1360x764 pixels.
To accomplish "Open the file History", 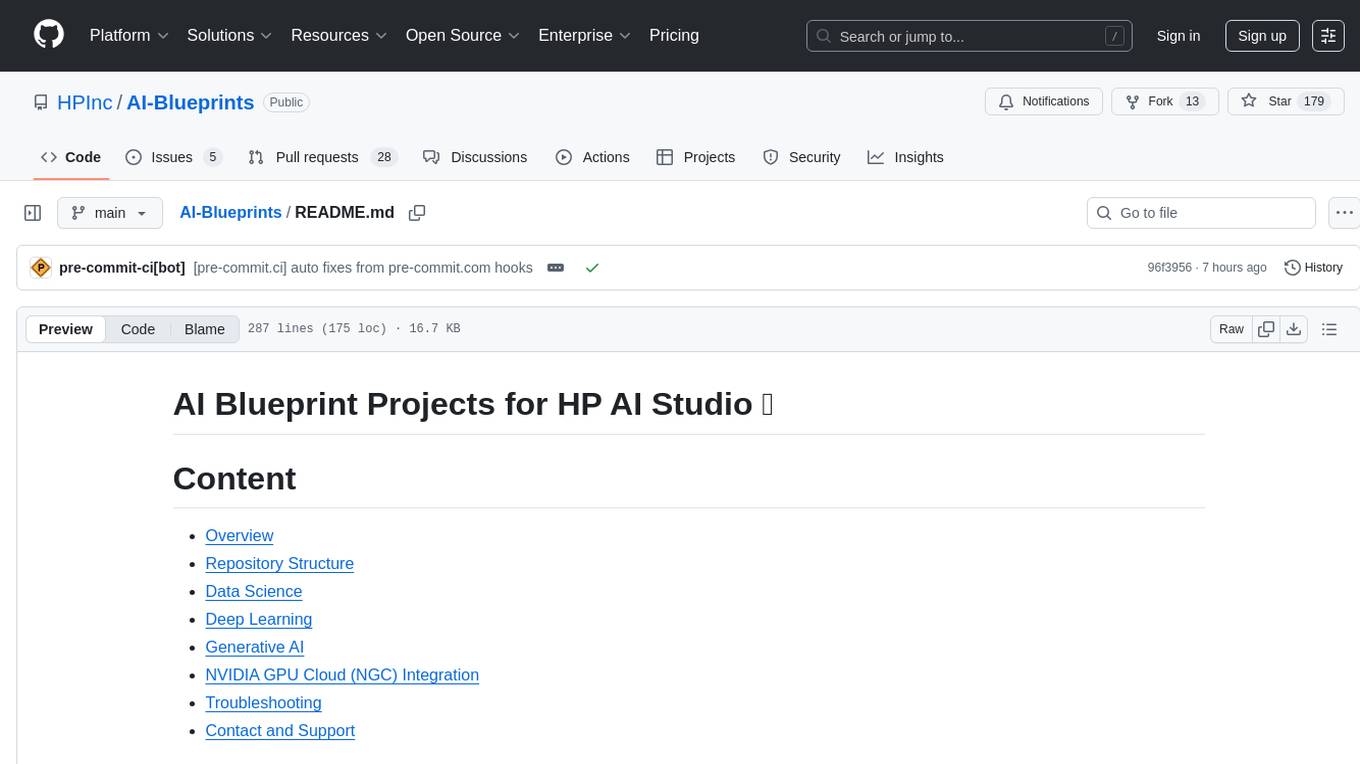I will [x=1313, y=268].
